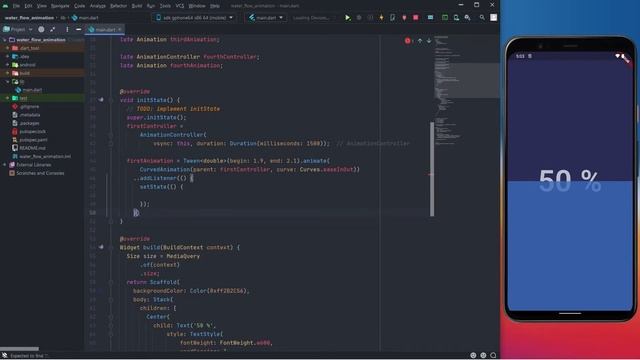Select README.md file in project tree
Viewport: 640px width, 360px height.
point(32,148)
